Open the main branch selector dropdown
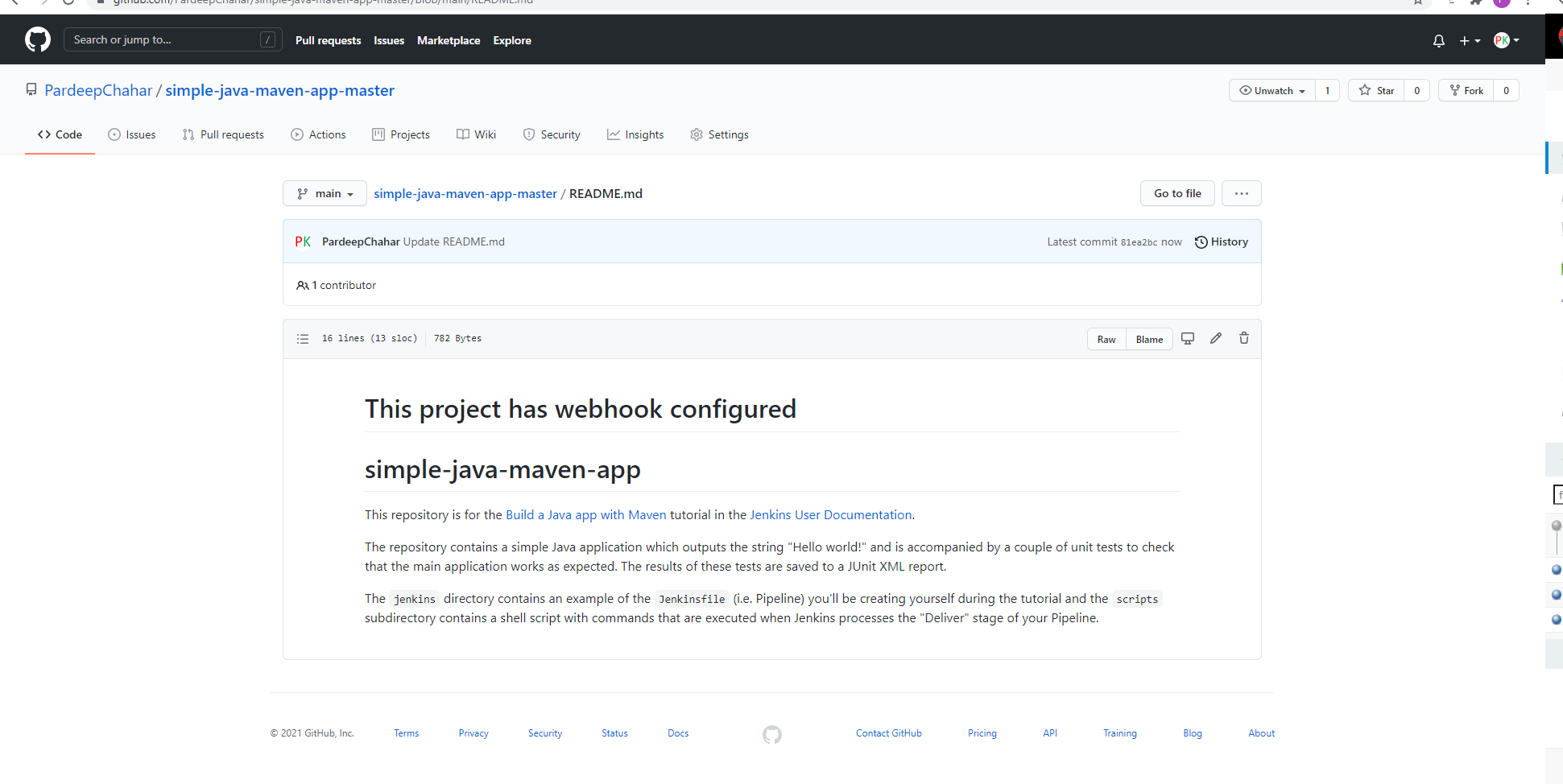 coord(325,193)
